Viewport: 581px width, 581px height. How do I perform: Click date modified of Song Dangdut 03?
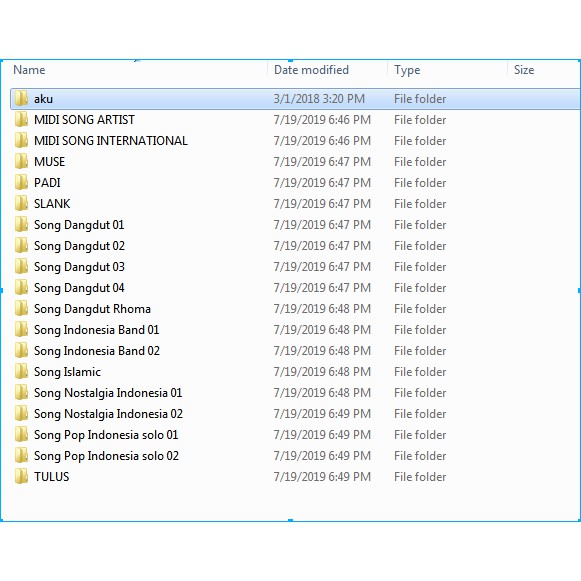322,266
